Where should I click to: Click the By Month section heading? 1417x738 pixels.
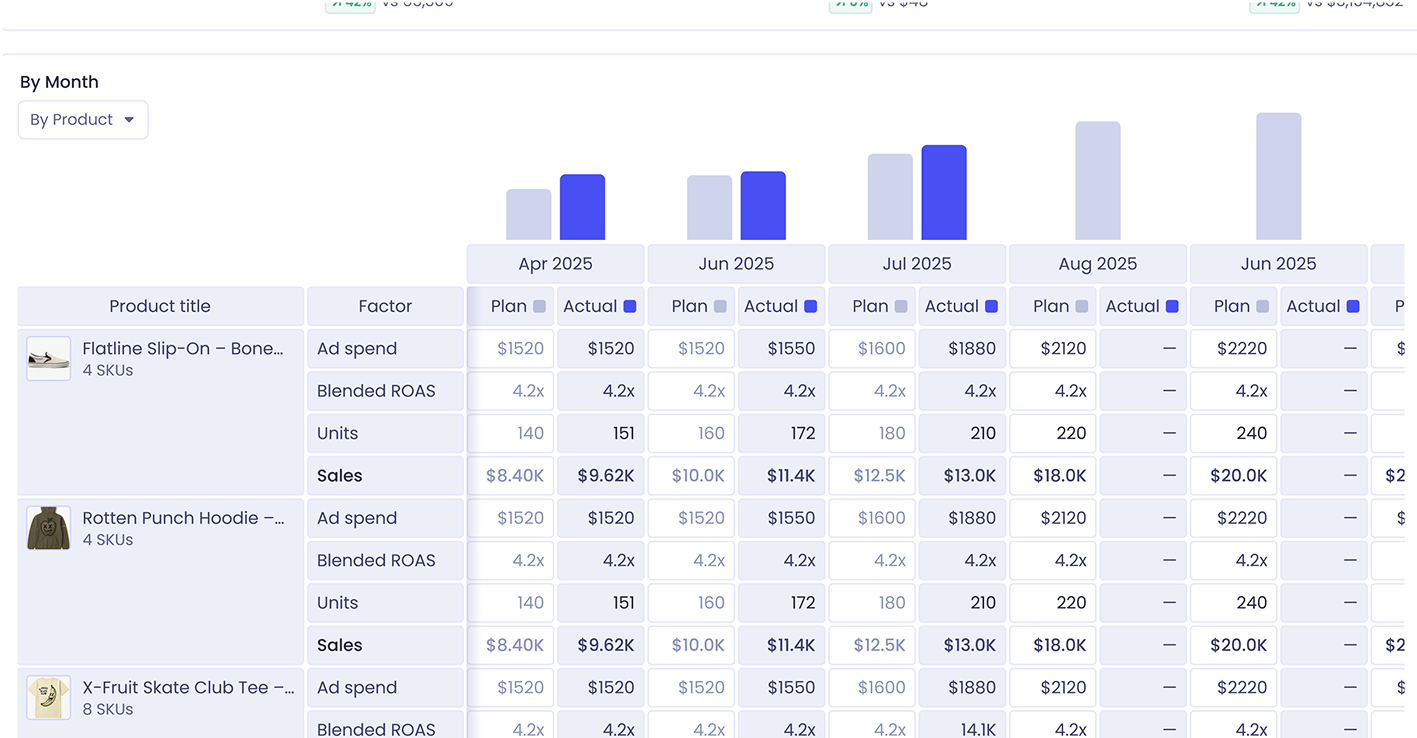point(59,82)
